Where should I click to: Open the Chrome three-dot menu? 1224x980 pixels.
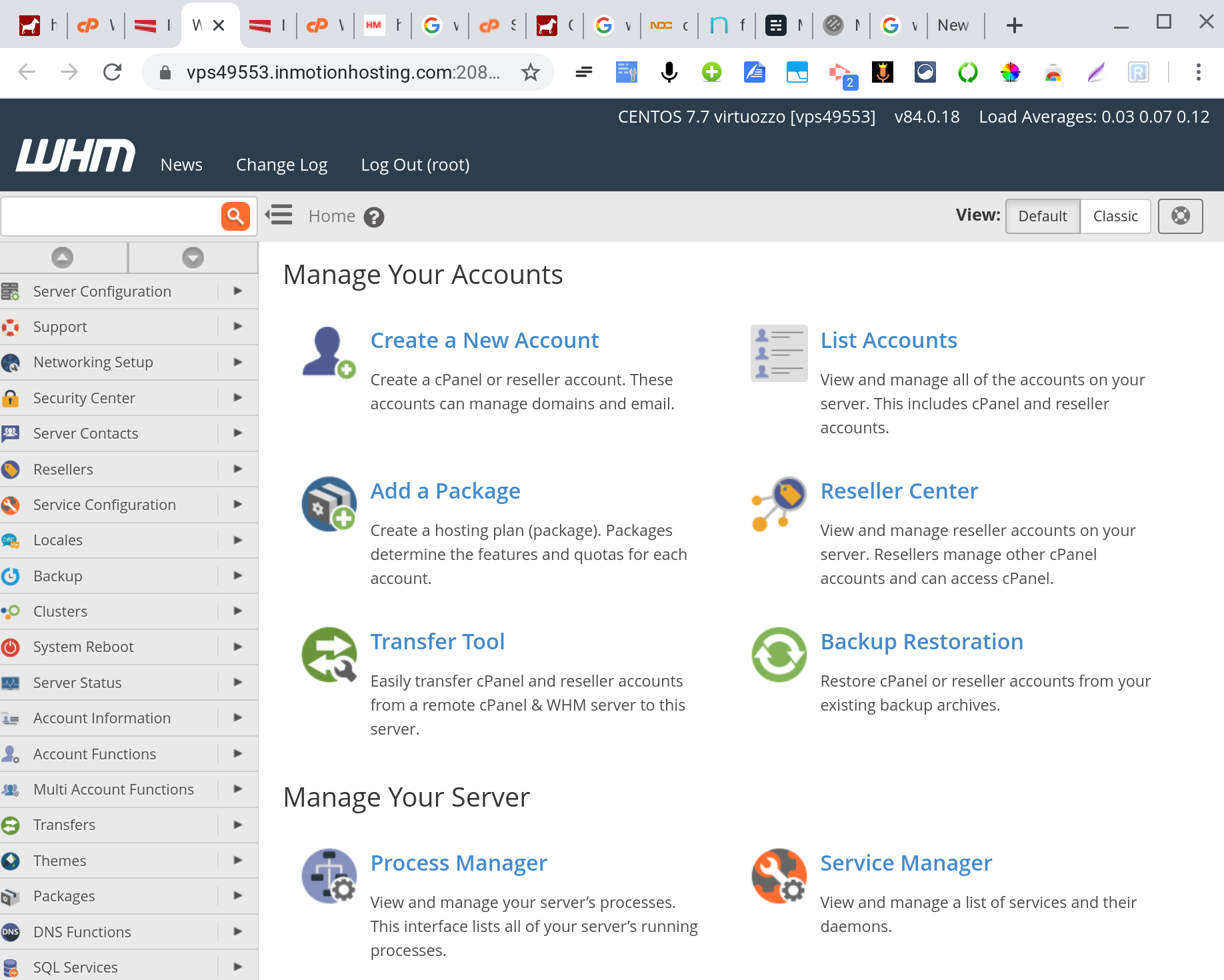coord(1199,72)
